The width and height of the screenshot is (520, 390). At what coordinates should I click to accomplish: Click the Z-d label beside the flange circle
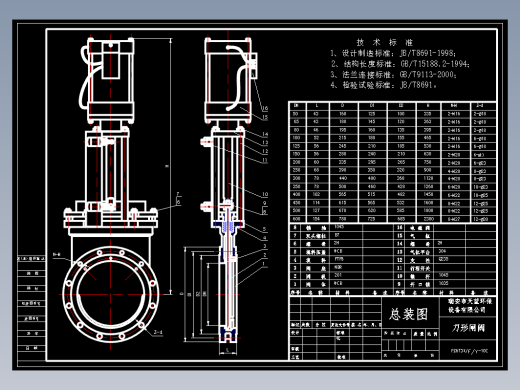pyautogui.click(x=158, y=332)
